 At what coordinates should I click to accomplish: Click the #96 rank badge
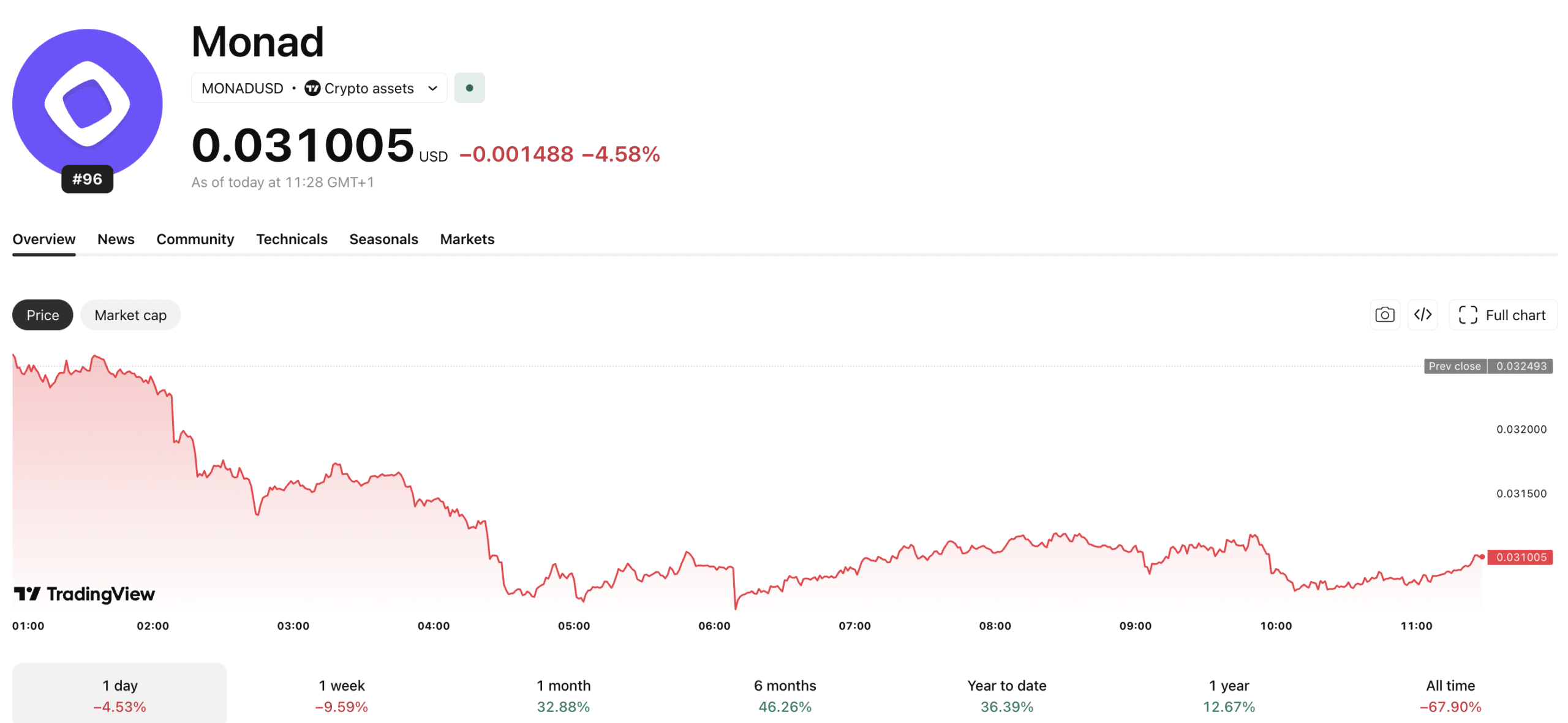point(87,179)
